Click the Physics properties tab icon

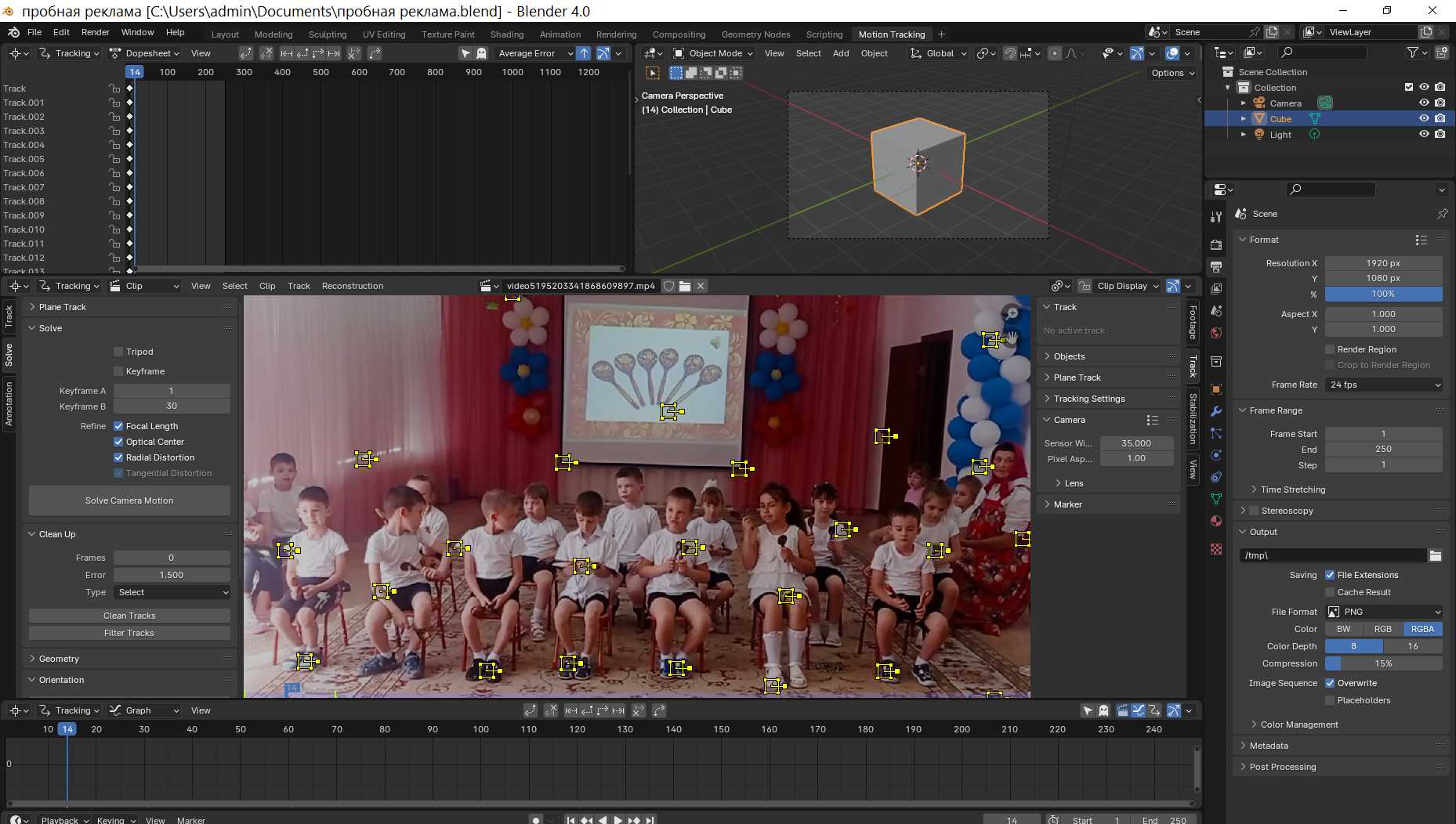pos(1216,455)
